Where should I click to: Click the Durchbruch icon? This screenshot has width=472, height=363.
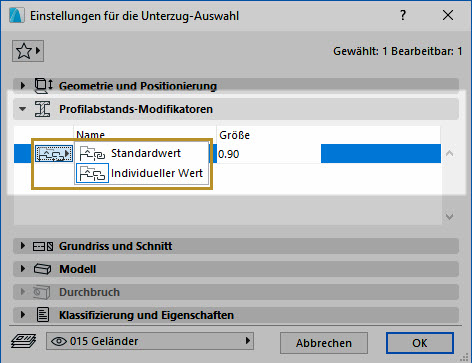[x=42, y=292]
